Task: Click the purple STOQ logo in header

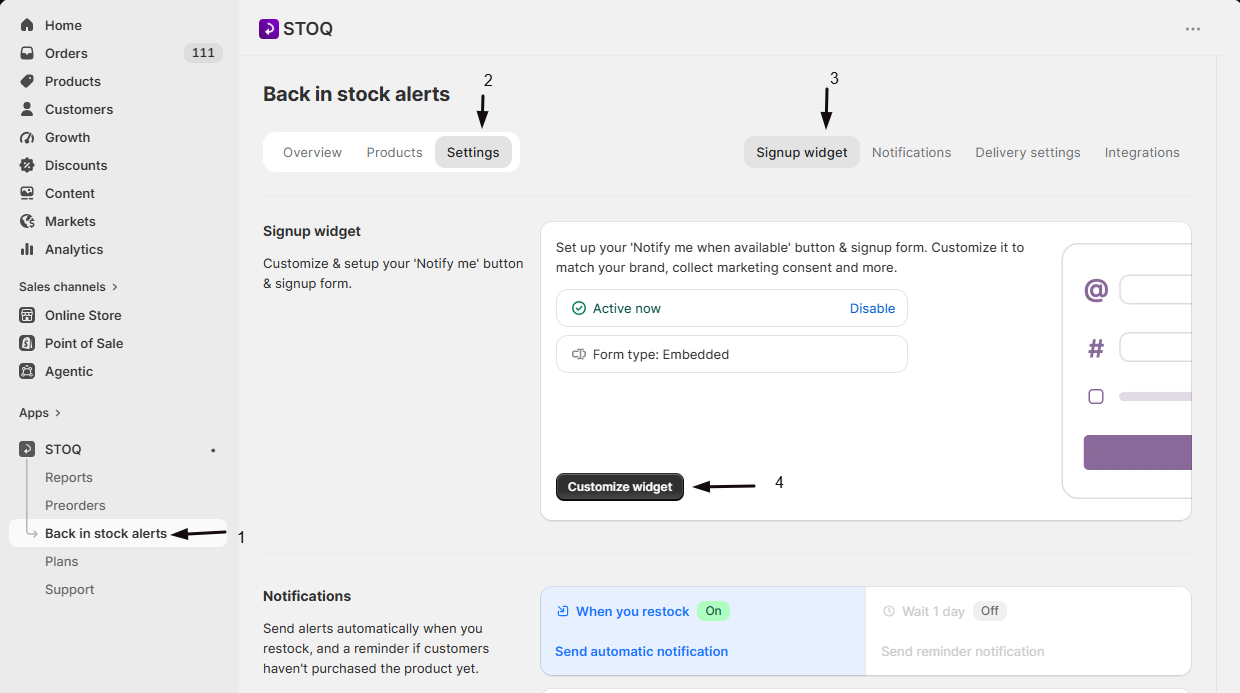Action: point(269,29)
